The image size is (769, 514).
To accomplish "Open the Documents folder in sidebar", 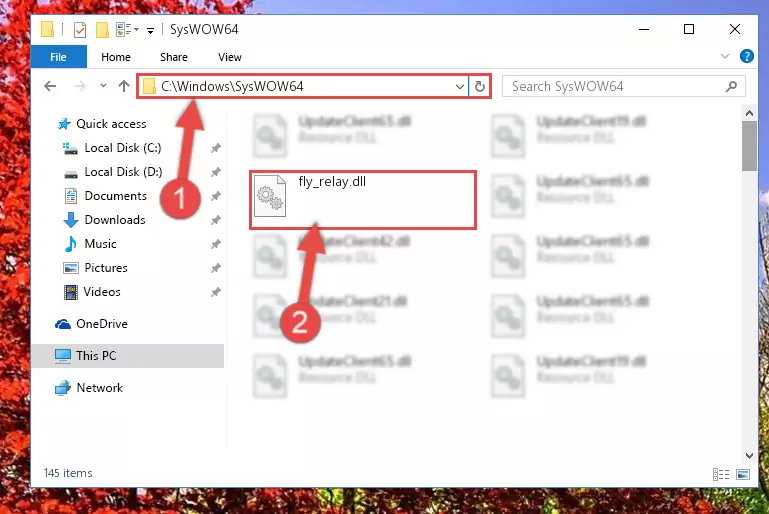I will coord(106,196).
